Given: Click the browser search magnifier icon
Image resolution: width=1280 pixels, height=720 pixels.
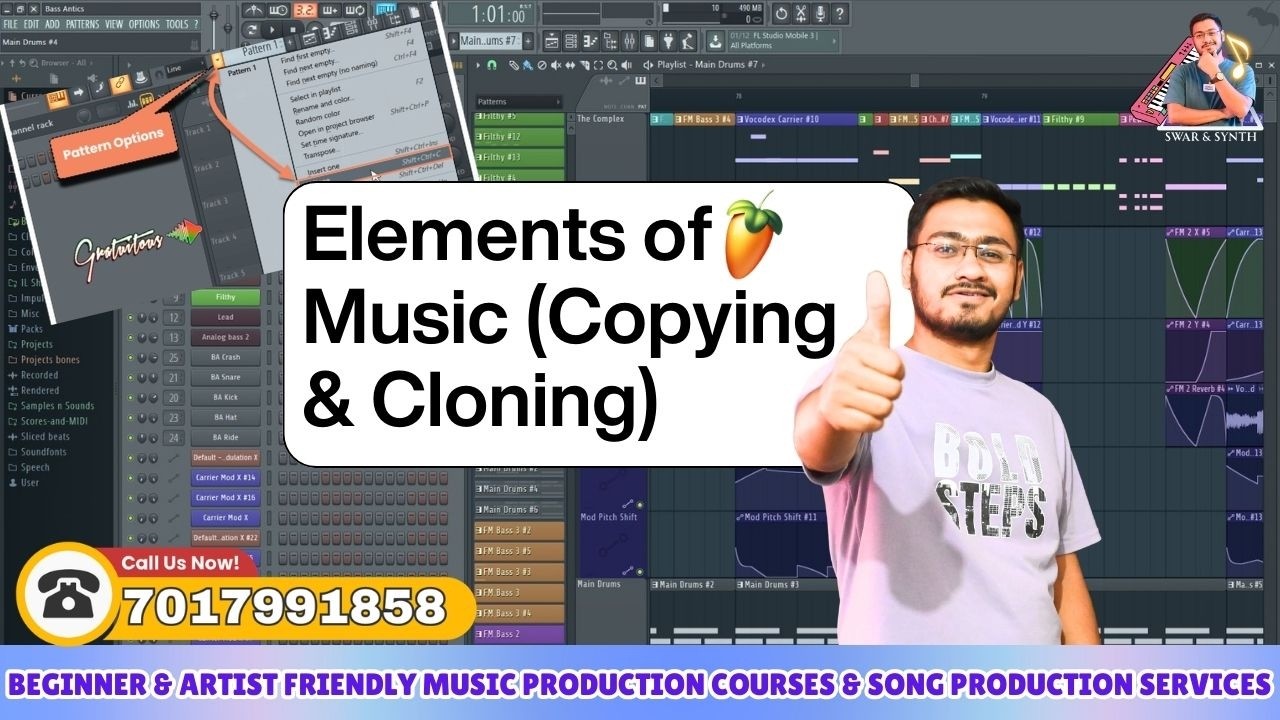Looking at the screenshot, I should pyautogui.click(x=34, y=63).
